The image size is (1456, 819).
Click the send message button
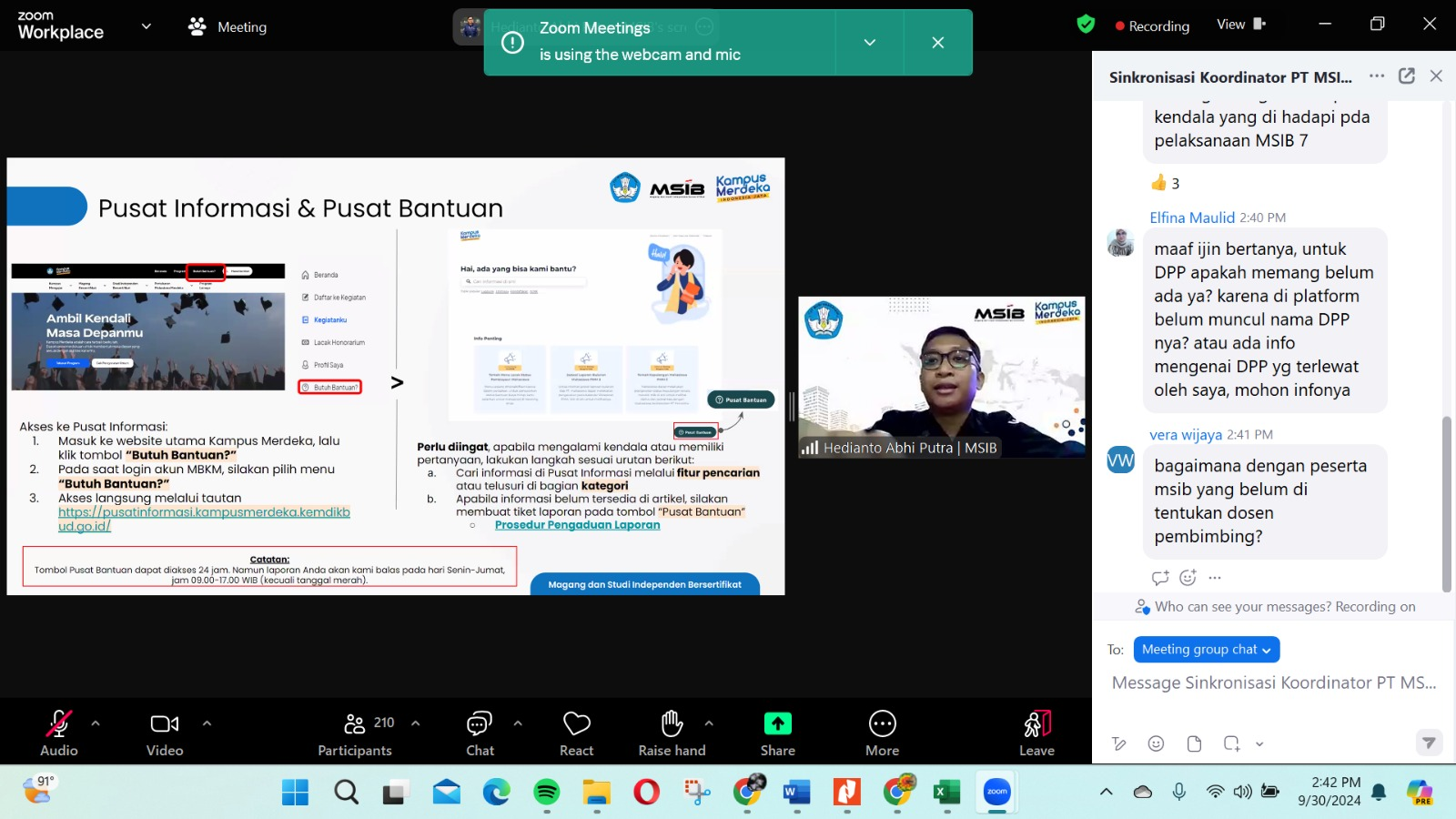point(1430,743)
